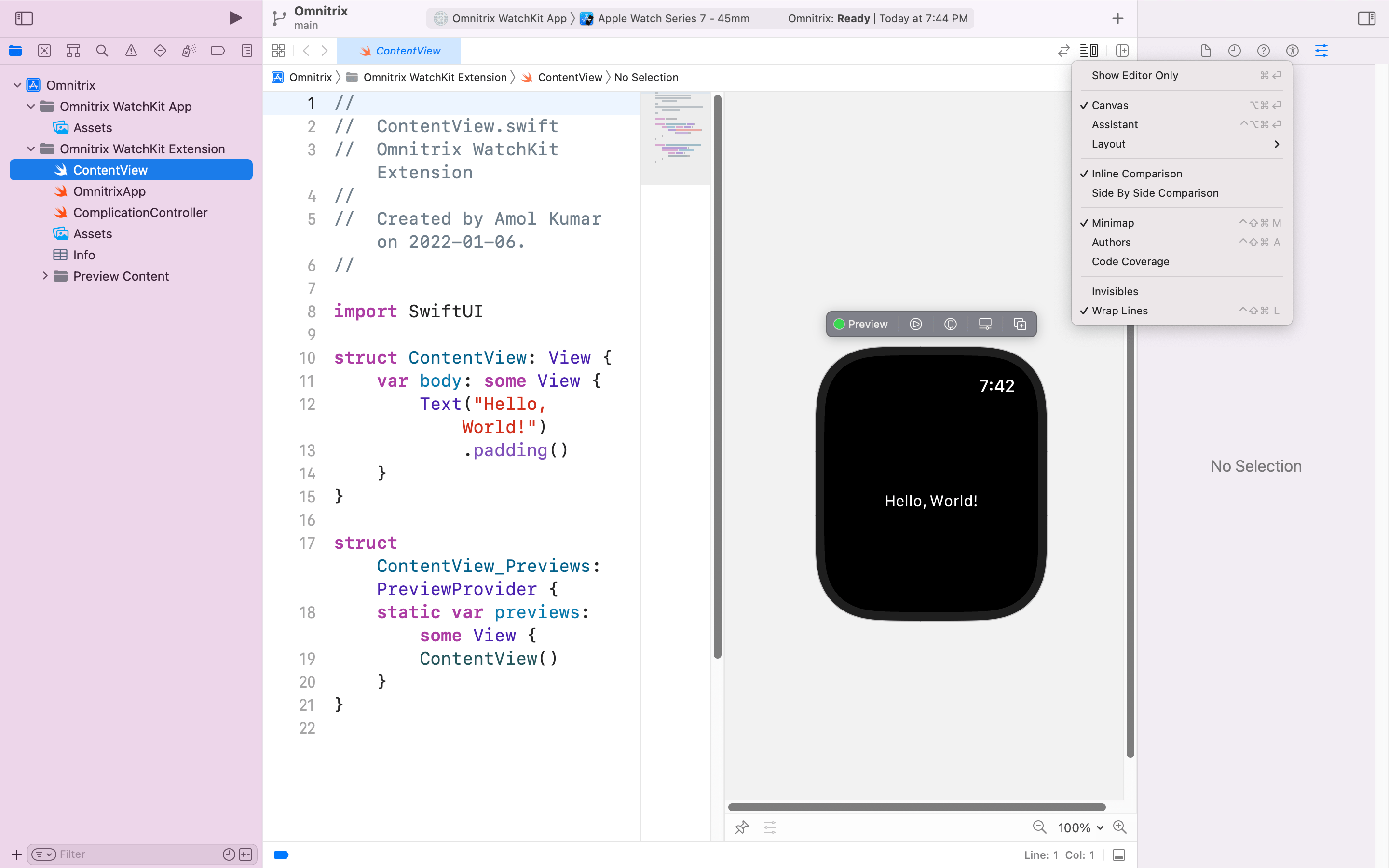Start Live Preview in canvas toolbar

(x=915, y=325)
